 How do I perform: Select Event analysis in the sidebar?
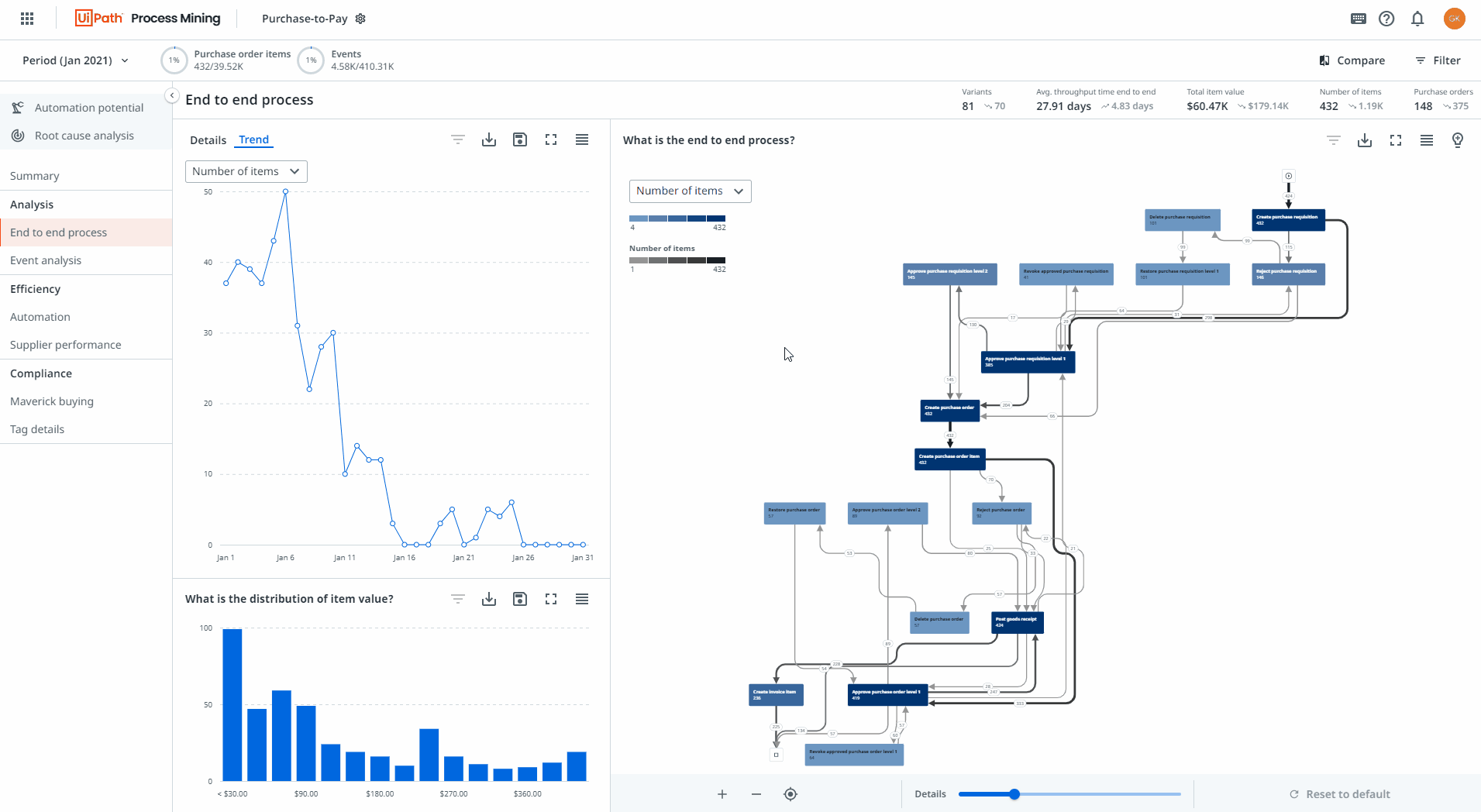[x=46, y=260]
